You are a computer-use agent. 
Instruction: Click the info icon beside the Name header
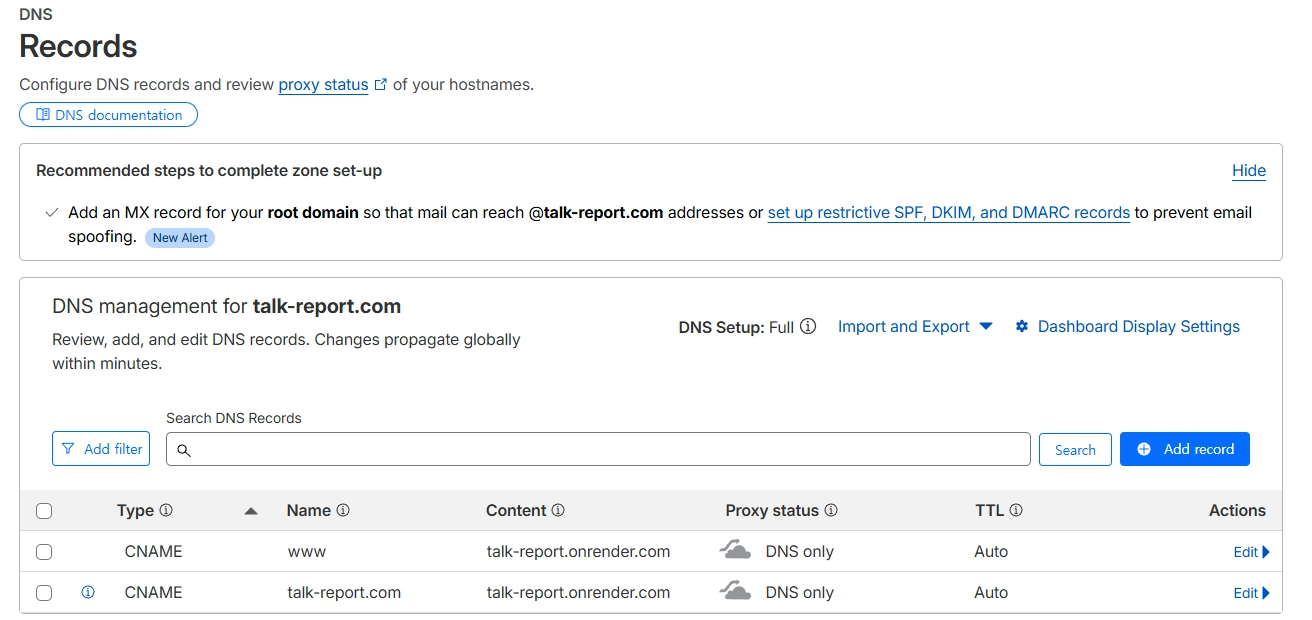click(343, 510)
